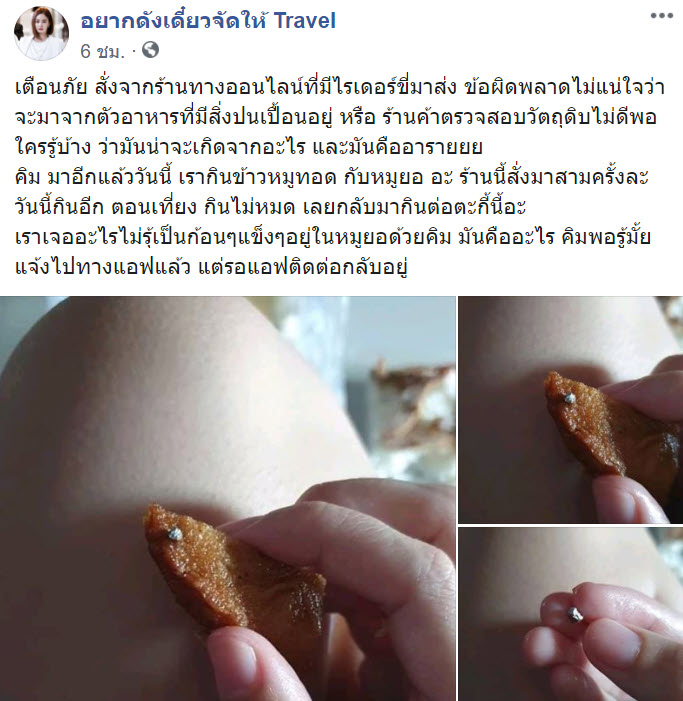Open the อยากดังเดี๋ยวจัดให้ Travel page name

click(x=208, y=21)
